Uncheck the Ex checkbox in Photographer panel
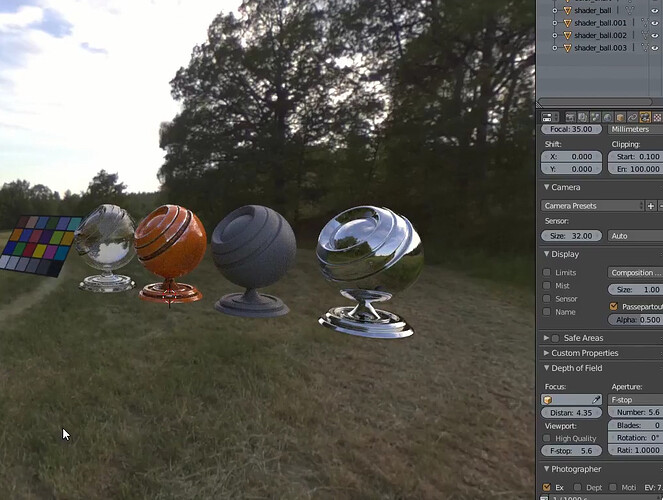 546,487
